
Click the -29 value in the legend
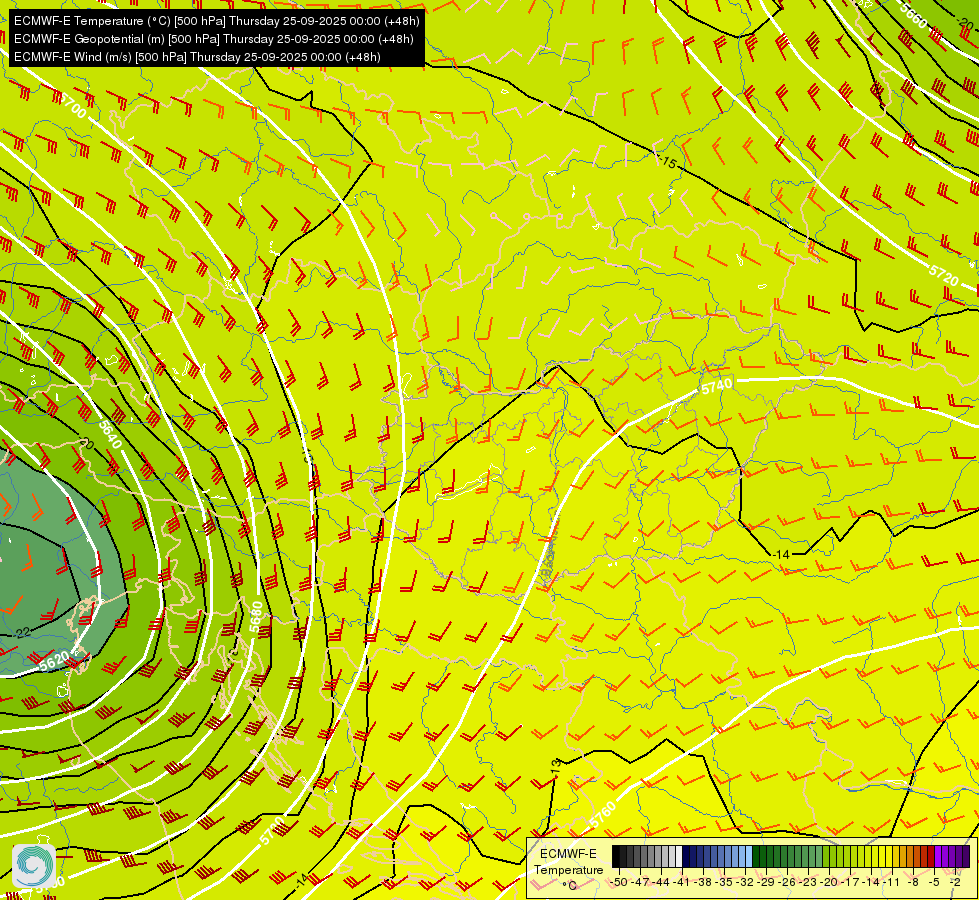click(x=766, y=882)
